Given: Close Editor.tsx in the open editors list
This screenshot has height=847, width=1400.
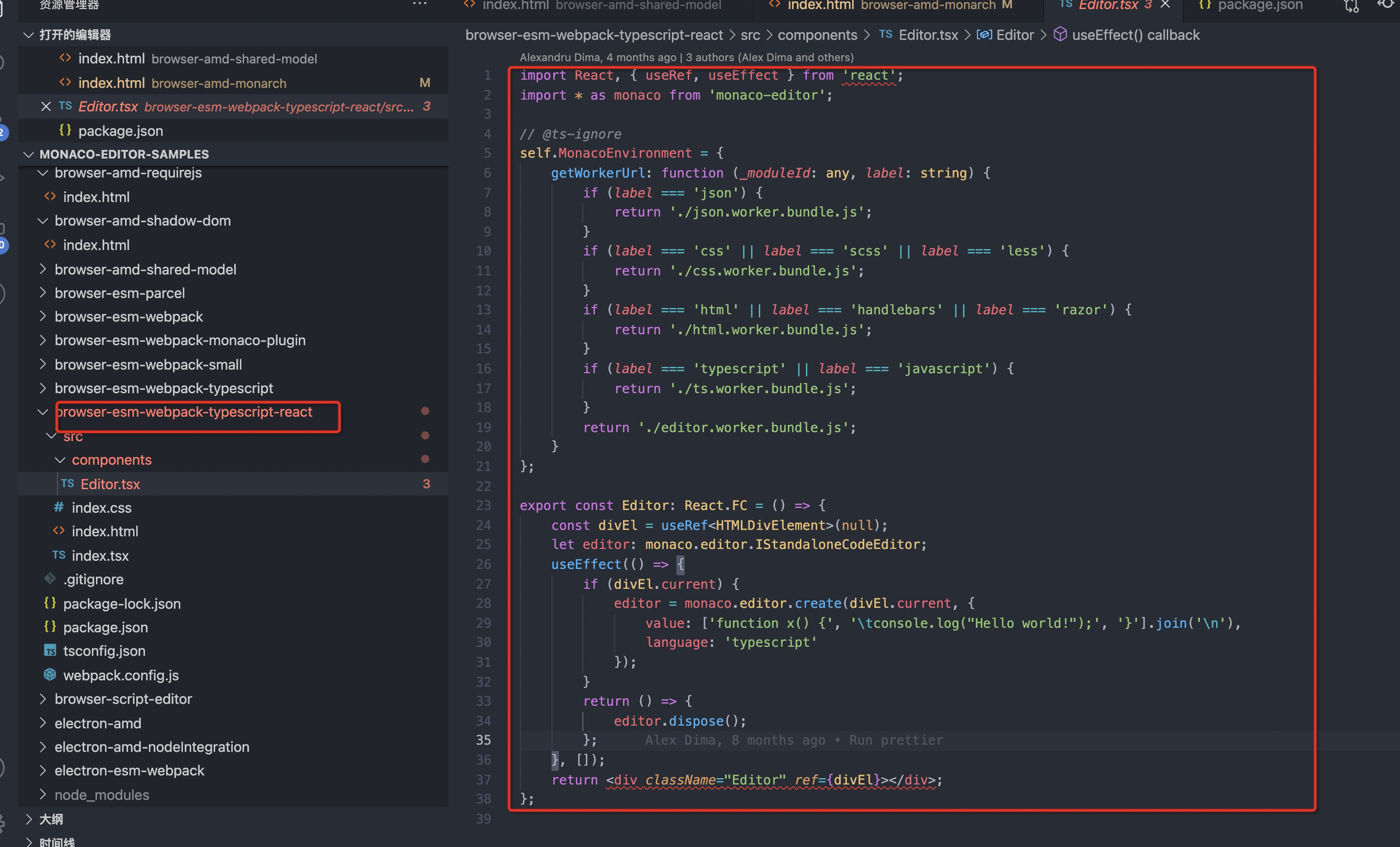Looking at the screenshot, I should (x=46, y=106).
